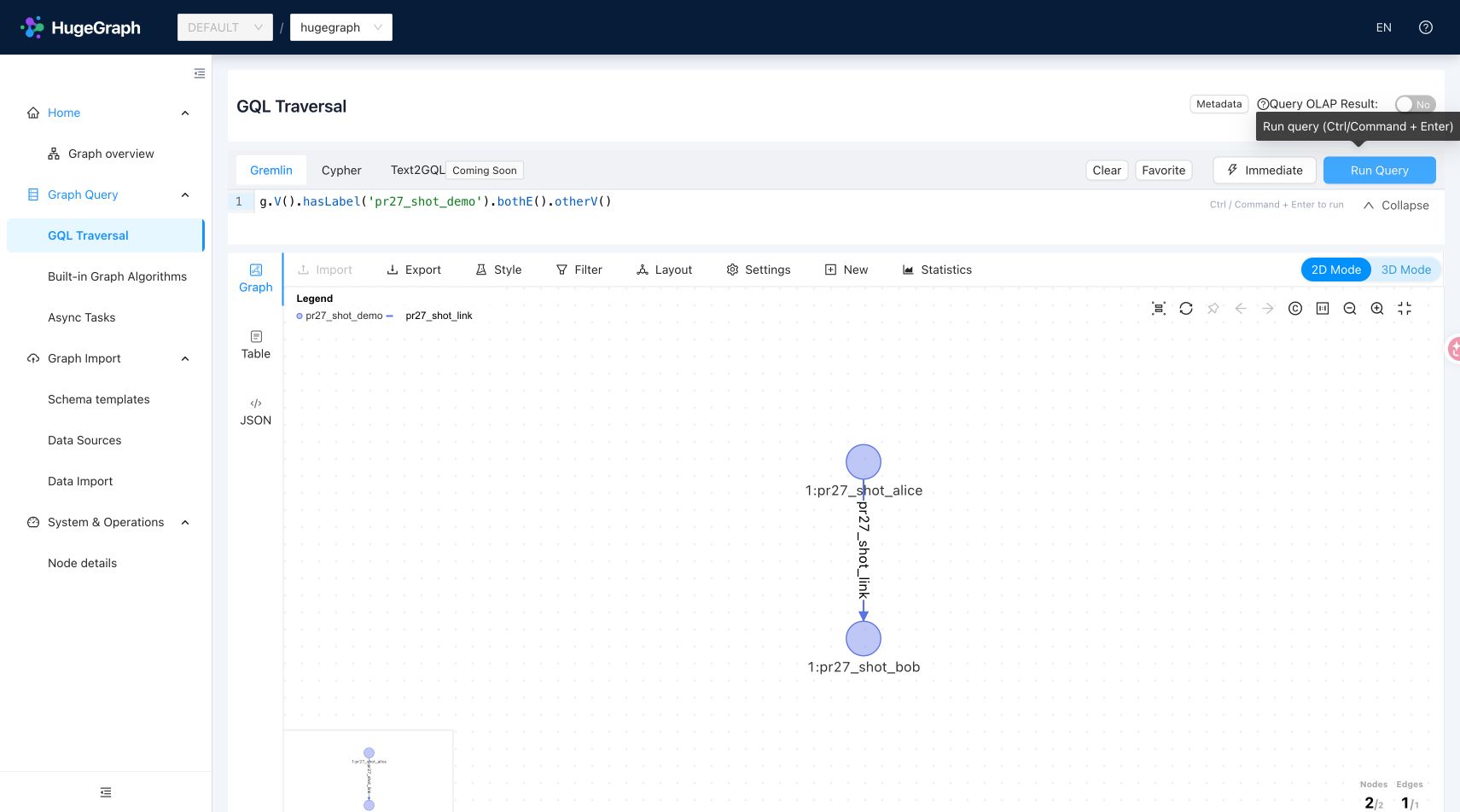Click the pin node icon
The image size is (1460, 812).
coord(1213,309)
